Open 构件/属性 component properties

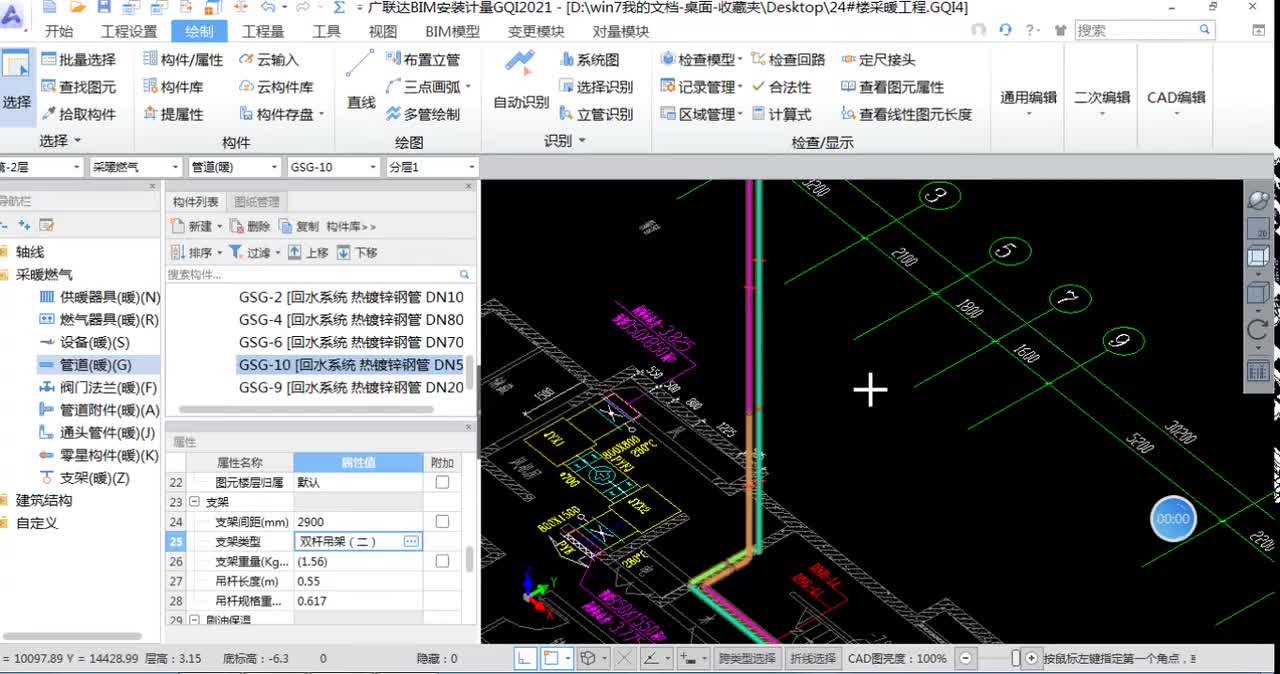[x=183, y=60]
